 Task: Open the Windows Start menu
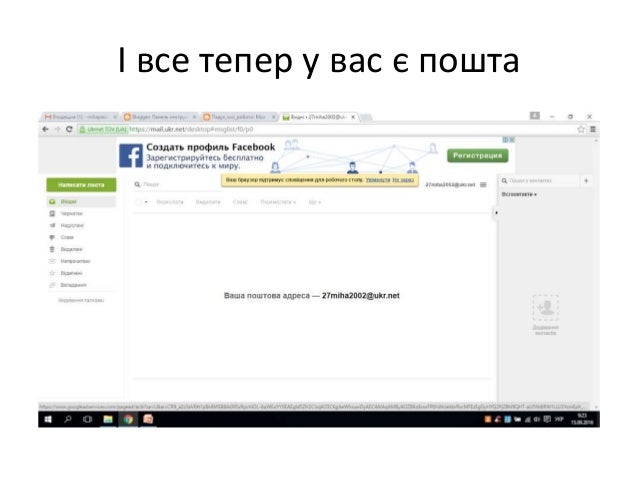[x=48, y=419]
